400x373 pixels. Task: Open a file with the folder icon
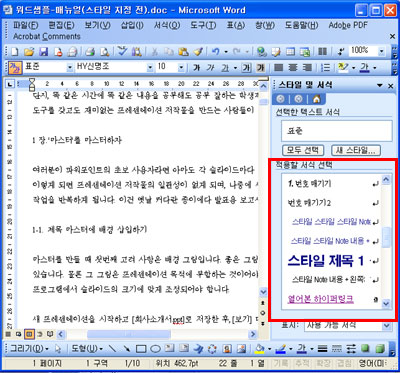pyautogui.click(x=29, y=52)
